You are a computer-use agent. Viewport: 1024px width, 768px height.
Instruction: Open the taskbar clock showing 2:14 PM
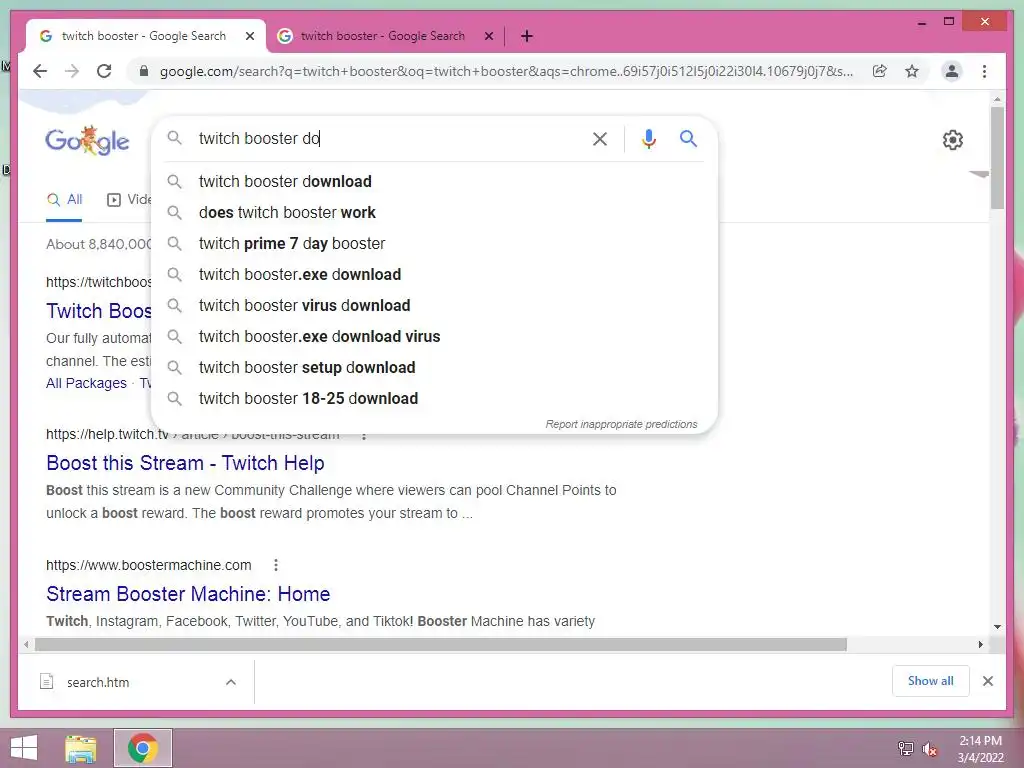coord(980,749)
